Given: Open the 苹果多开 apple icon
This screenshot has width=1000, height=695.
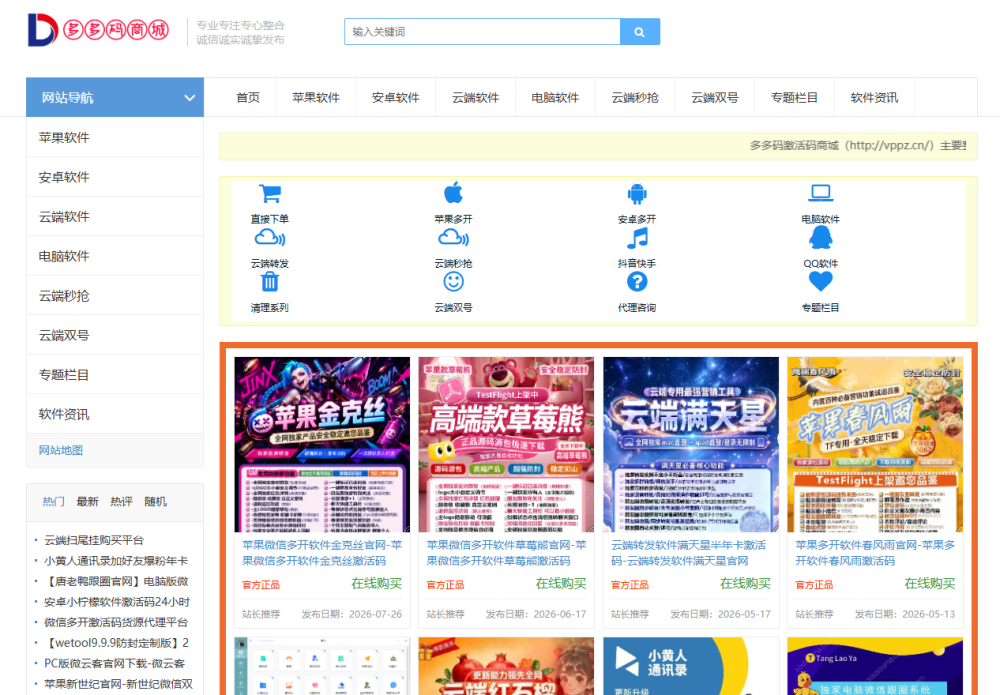Looking at the screenshot, I should (453, 193).
